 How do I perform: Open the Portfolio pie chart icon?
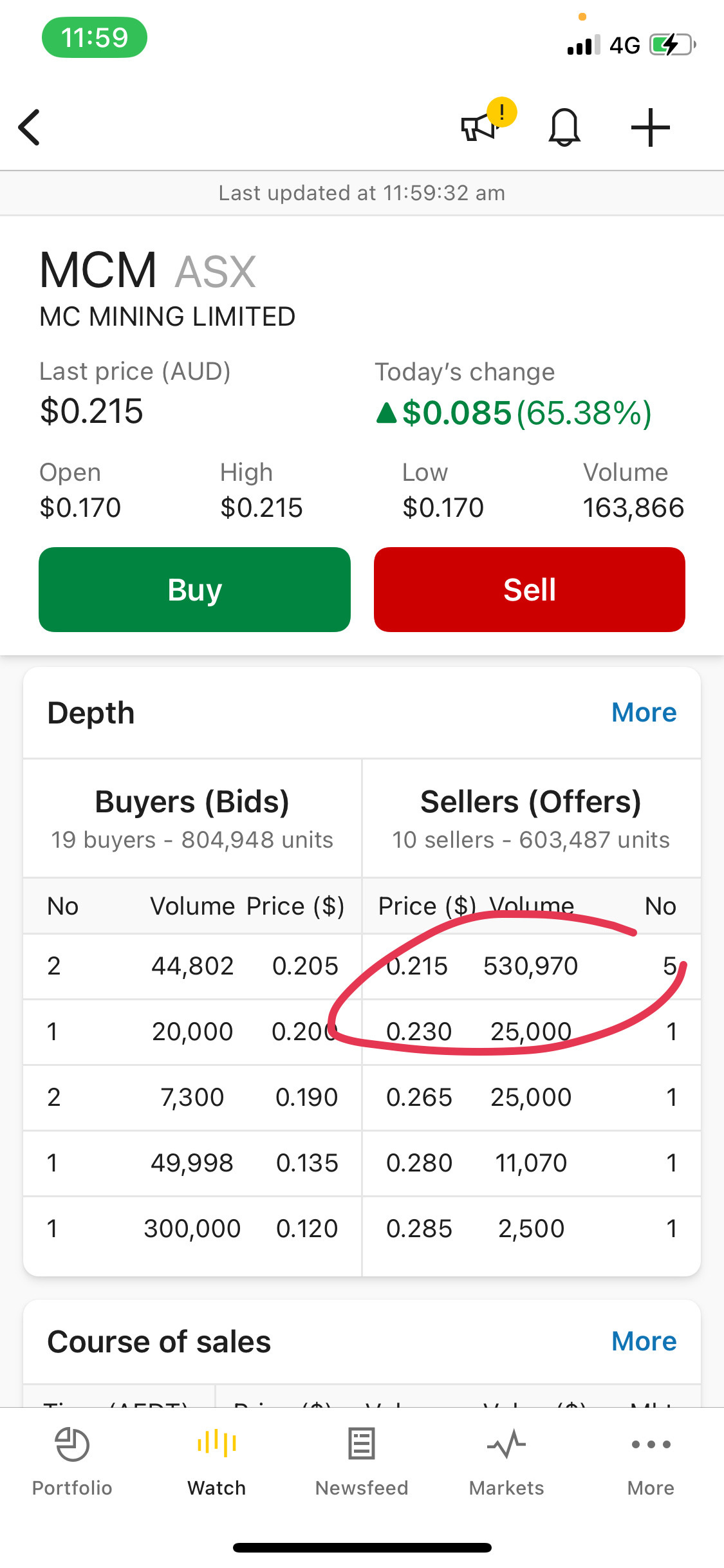pyautogui.click(x=72, y=1445)
